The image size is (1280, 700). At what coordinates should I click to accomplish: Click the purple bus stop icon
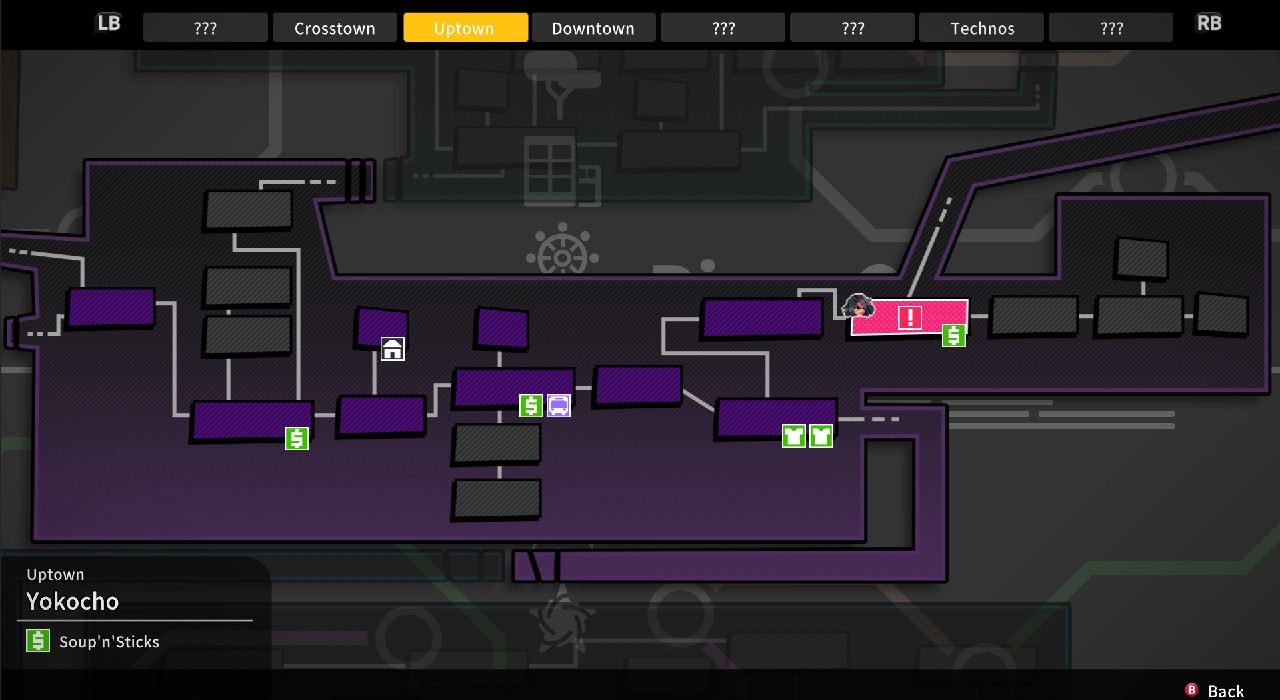pos(559,405)
